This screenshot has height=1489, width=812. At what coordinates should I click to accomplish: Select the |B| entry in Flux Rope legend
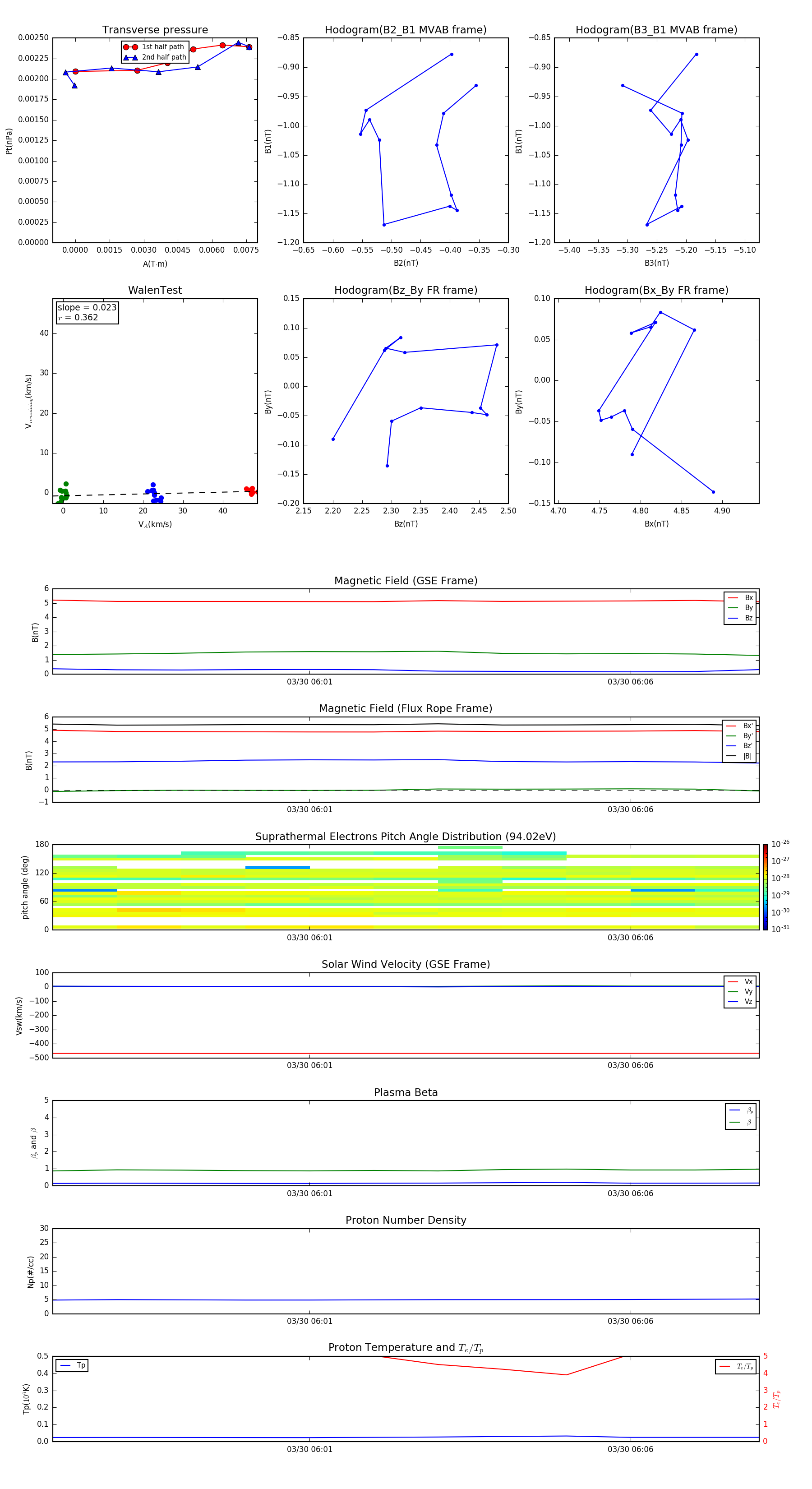click(x=739, y=756)
